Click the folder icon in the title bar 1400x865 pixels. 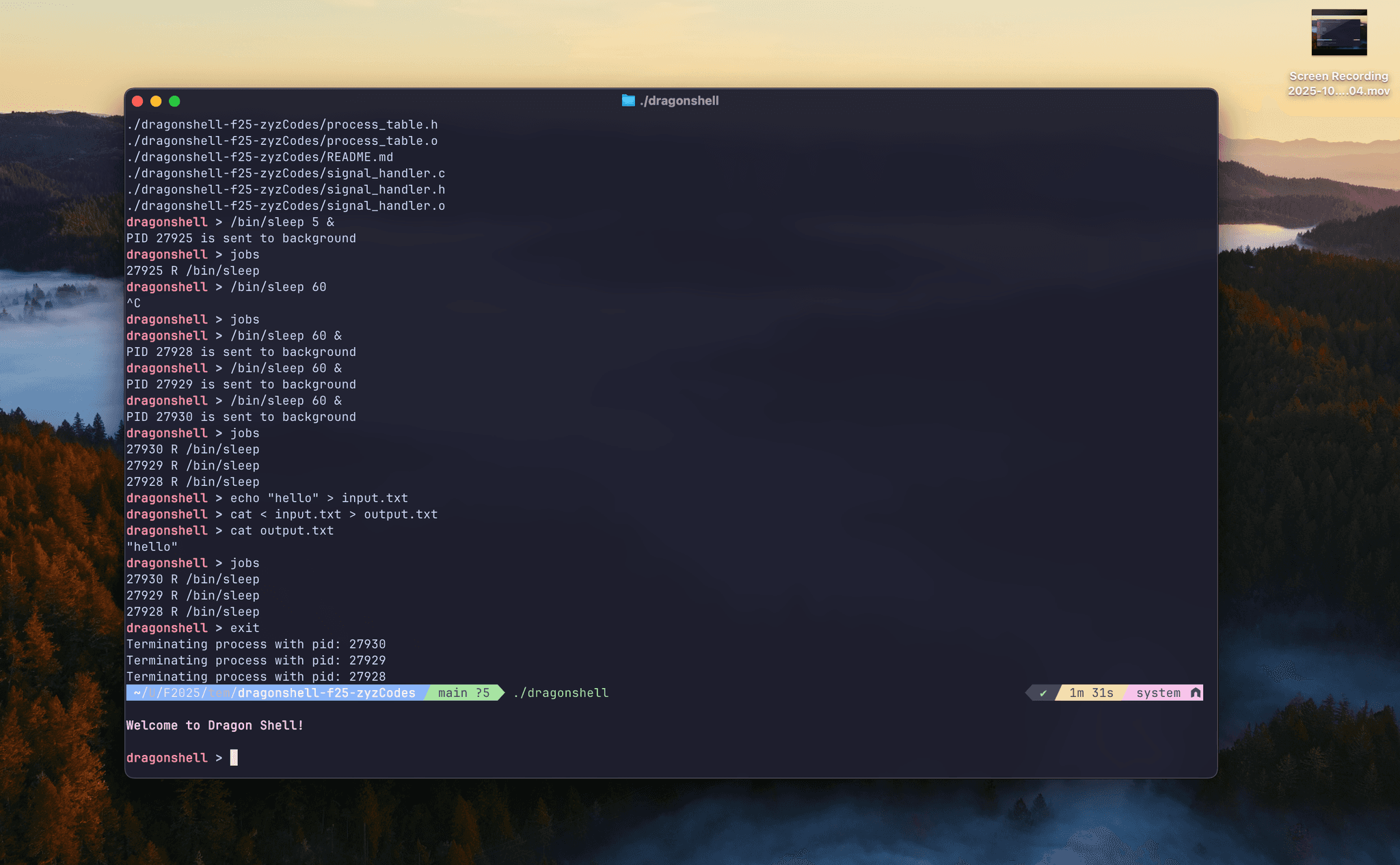pyautogui.click(x=628, y=100)
